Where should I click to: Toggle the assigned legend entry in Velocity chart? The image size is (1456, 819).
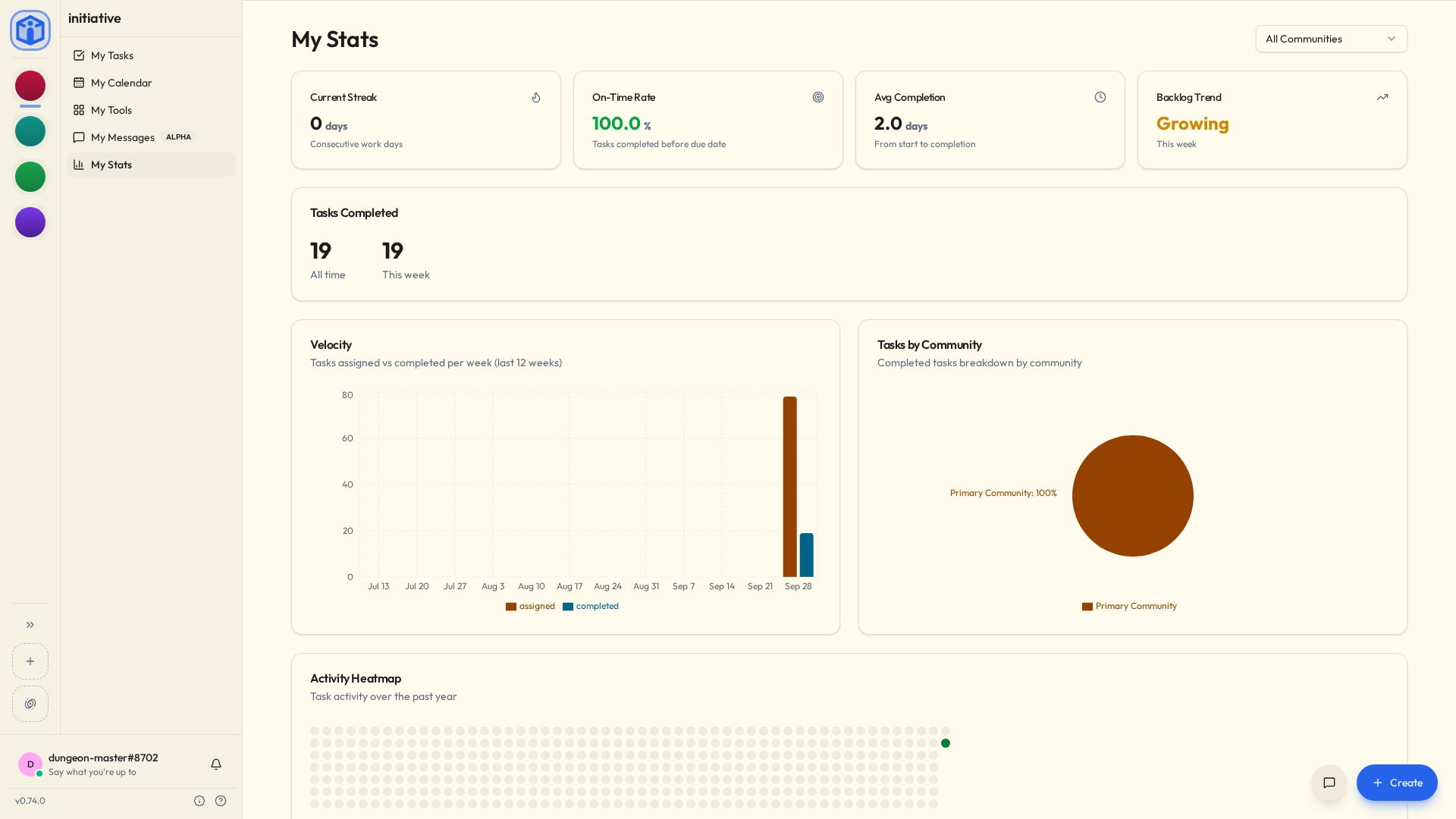(x=530, y=606)
